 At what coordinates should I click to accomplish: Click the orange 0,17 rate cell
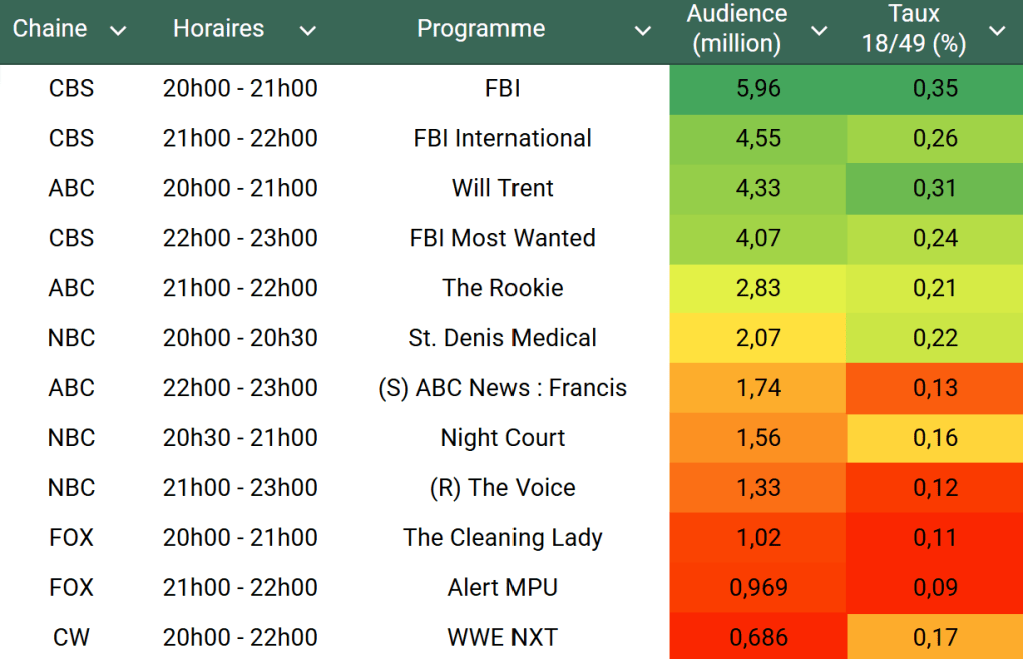pyautogui.click(x=935, y=637)
